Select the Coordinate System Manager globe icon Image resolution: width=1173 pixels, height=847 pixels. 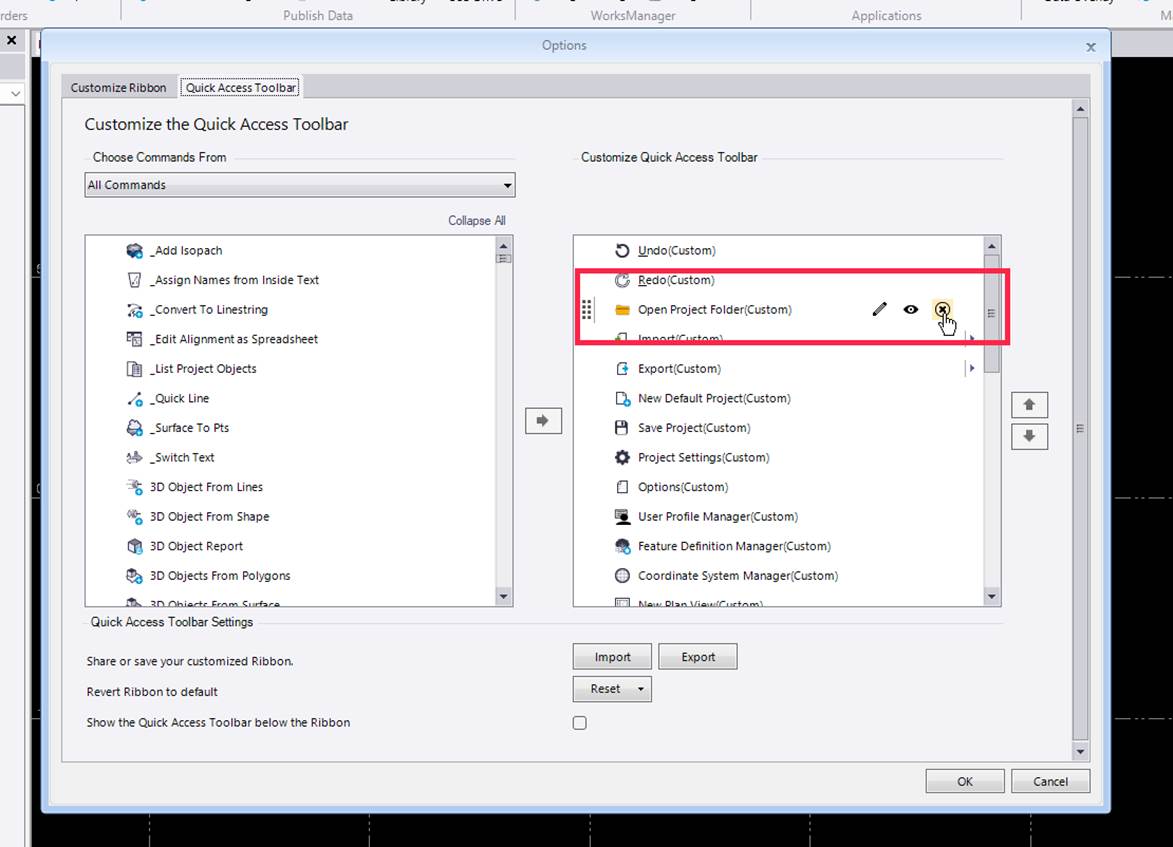tap(622, 575)
